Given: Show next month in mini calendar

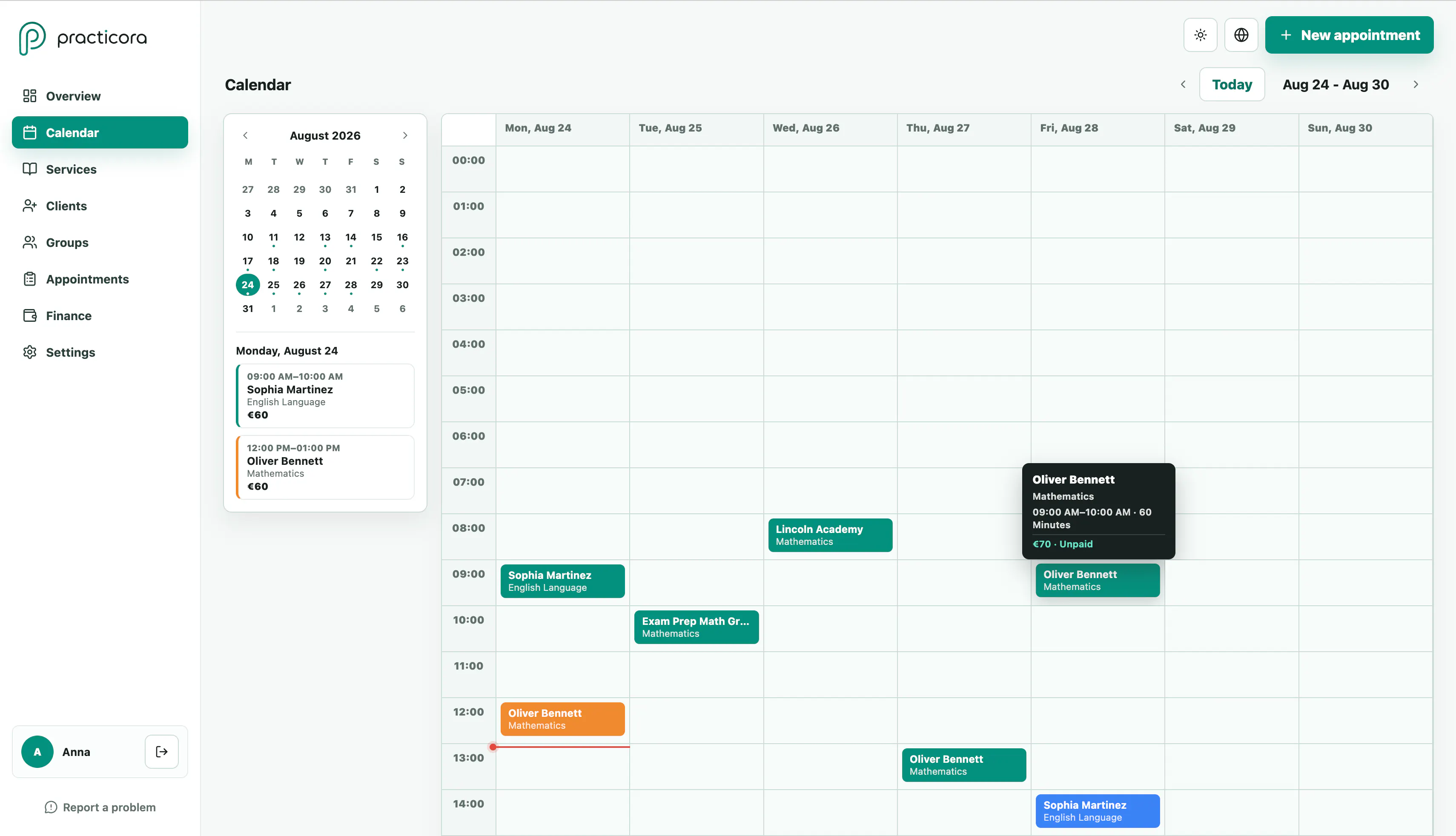Looking at the screenshot, I should tap(405, 135).
